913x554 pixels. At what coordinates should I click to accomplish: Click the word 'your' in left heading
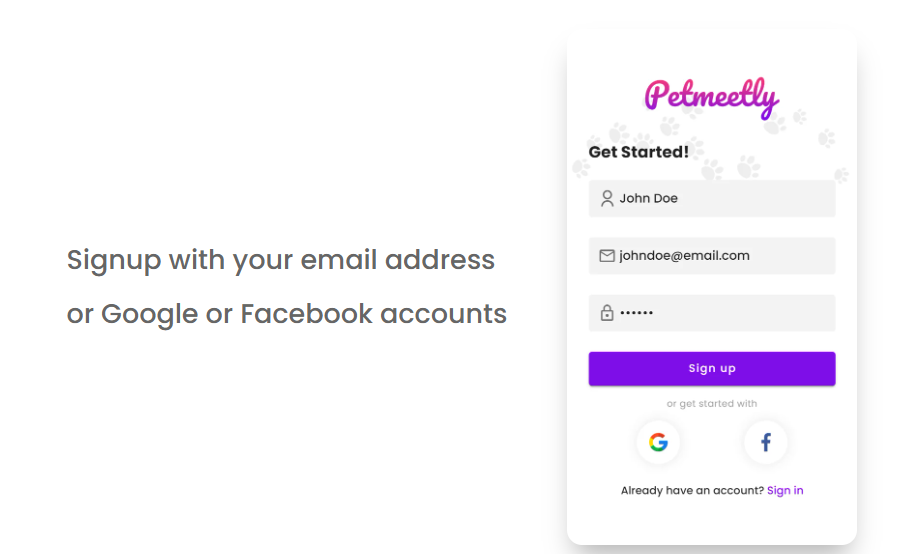[x=263, y=261]
